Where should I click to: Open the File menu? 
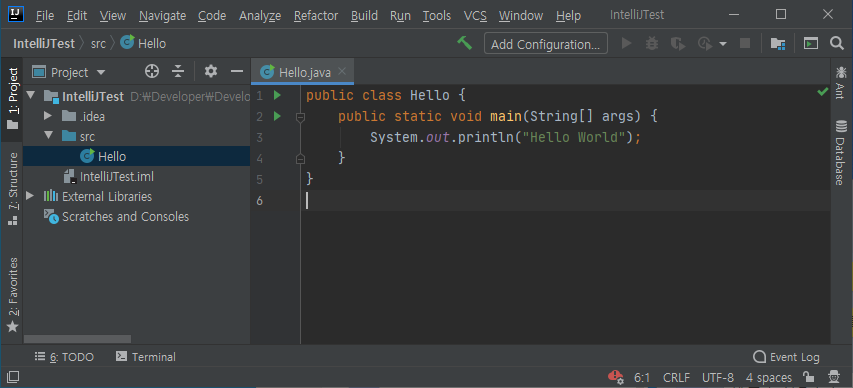click(45, 16)
